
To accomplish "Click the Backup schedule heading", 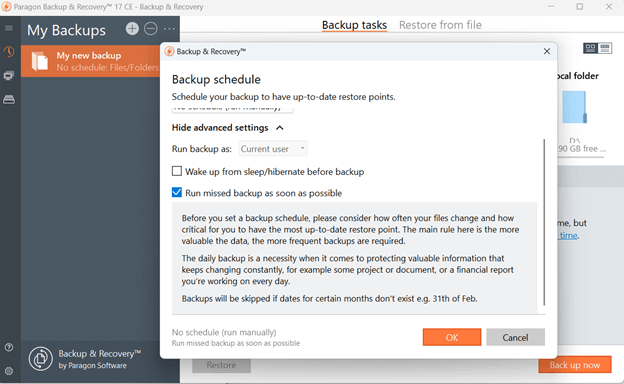I will point(216,79).
